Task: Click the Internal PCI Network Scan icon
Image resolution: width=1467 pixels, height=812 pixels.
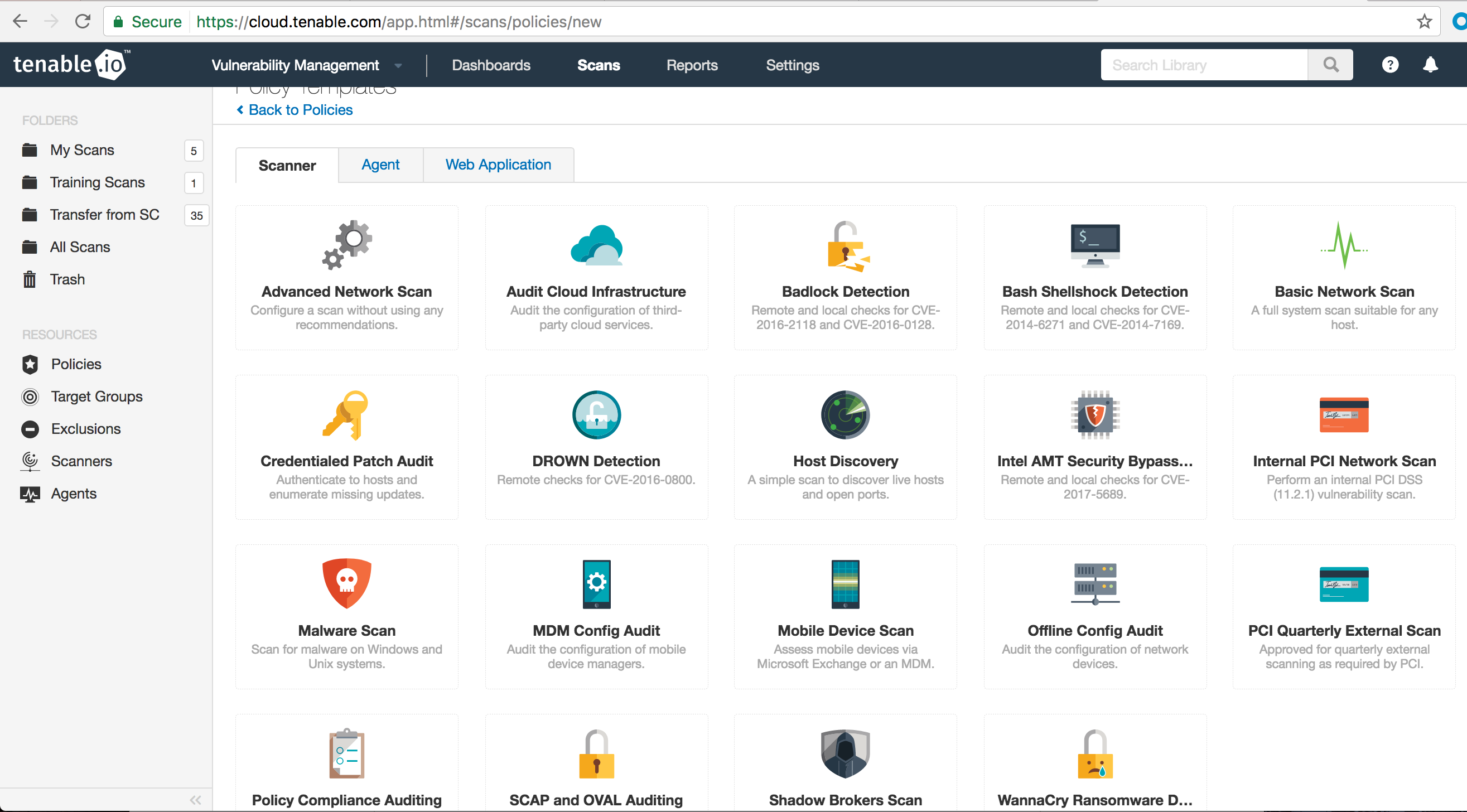Action: pyautogui.click(x=1343, y=415)
